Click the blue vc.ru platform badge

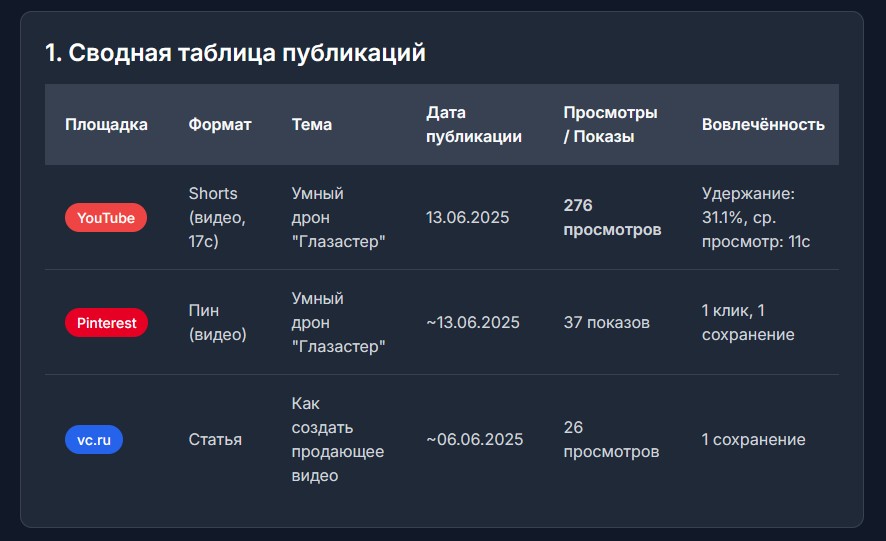coord(94,439)
